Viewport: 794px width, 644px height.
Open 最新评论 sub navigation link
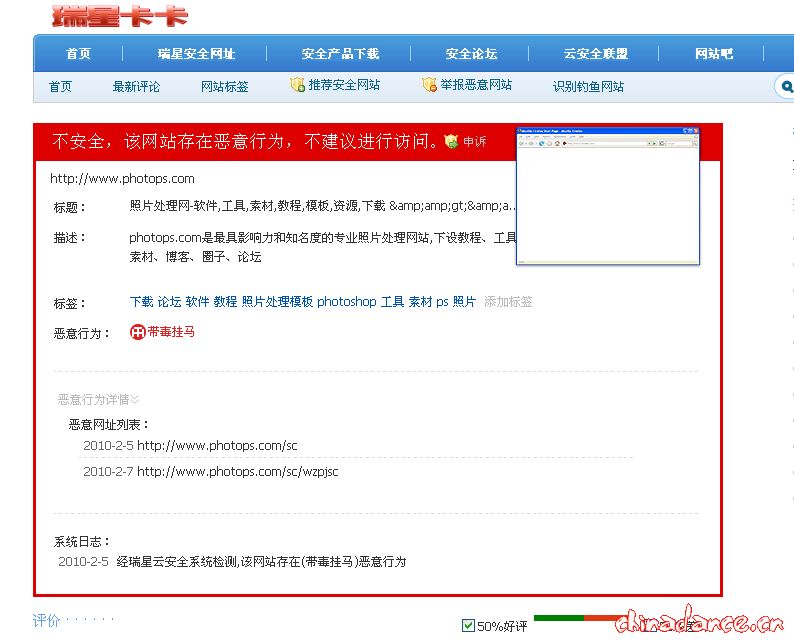pos(136,87)
